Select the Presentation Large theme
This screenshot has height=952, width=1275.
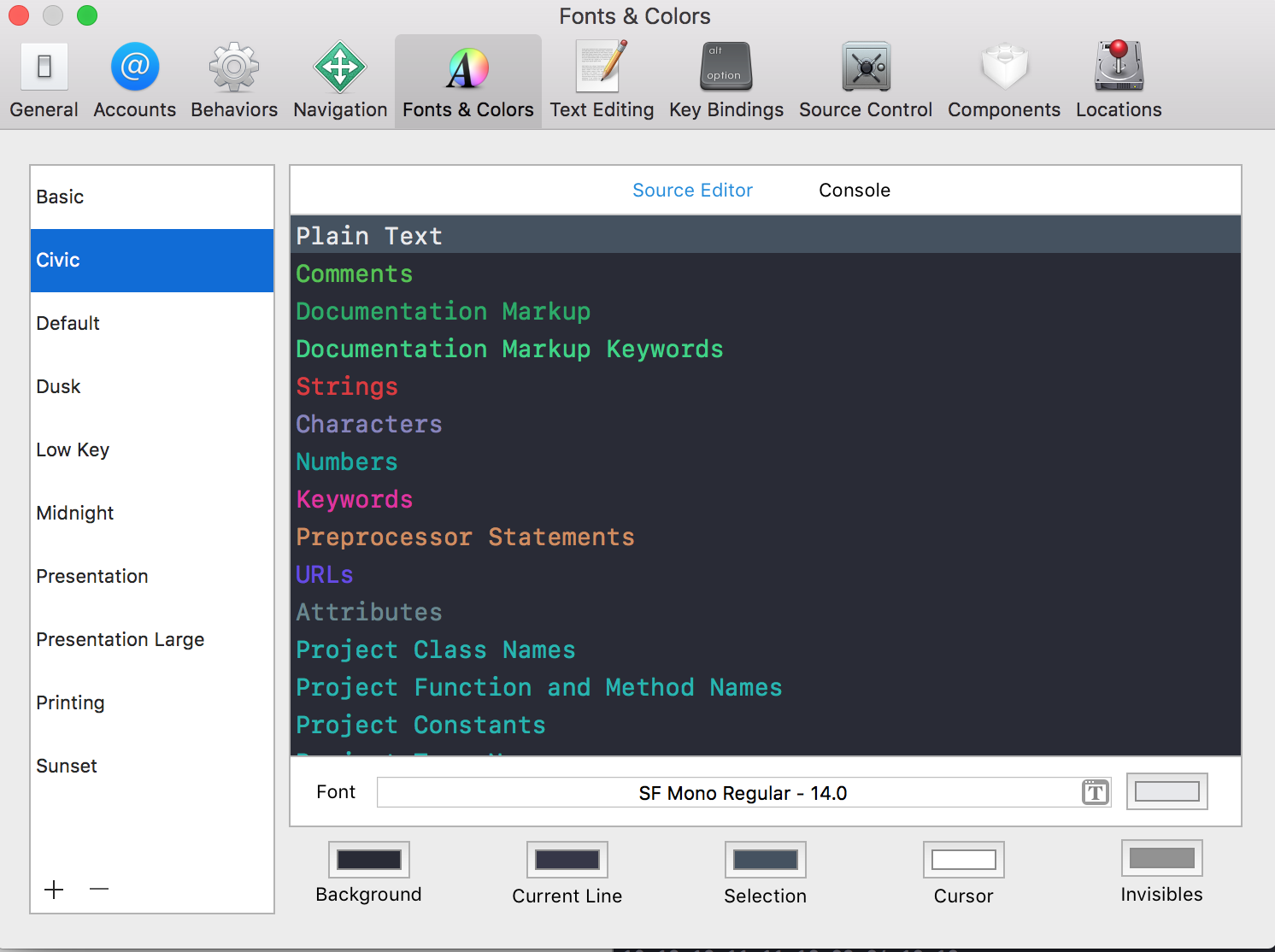click(152, 640)
